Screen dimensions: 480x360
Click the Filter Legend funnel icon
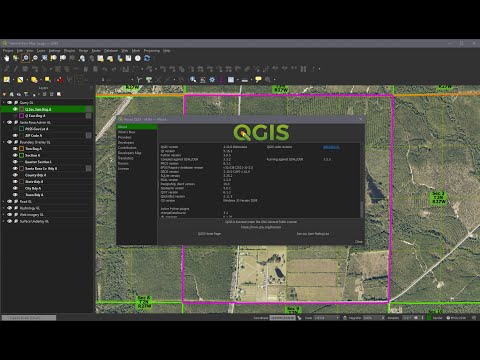[x=26, y=94]
